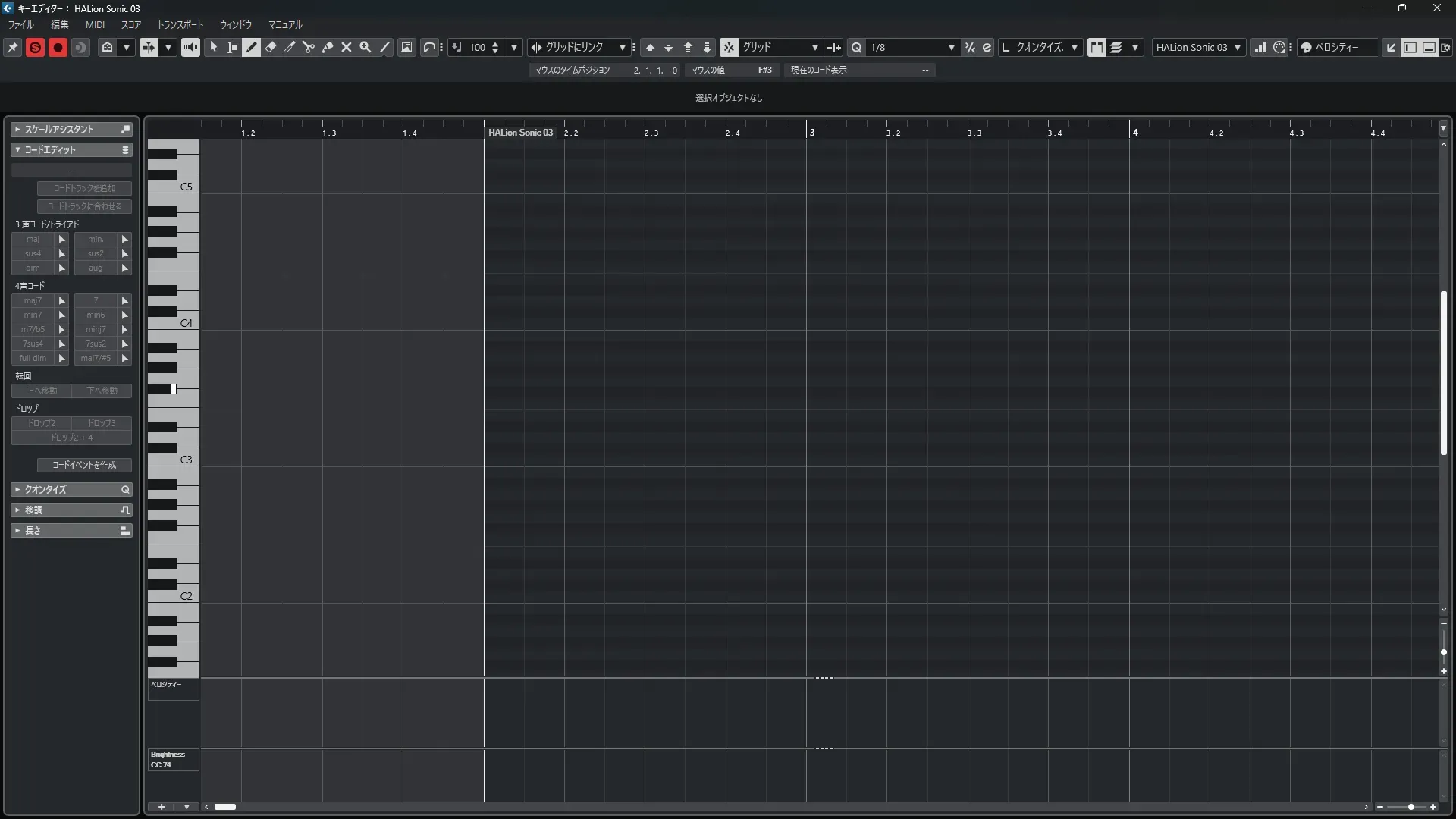This screenshot has width=1456, height=819.
Task: Click the コードイベントを作成 button
Action: (x=84, y=465)
